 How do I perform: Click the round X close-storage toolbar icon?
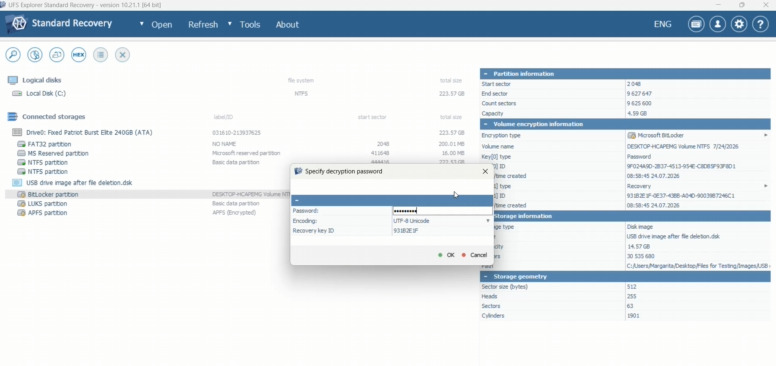click(123, 55)
